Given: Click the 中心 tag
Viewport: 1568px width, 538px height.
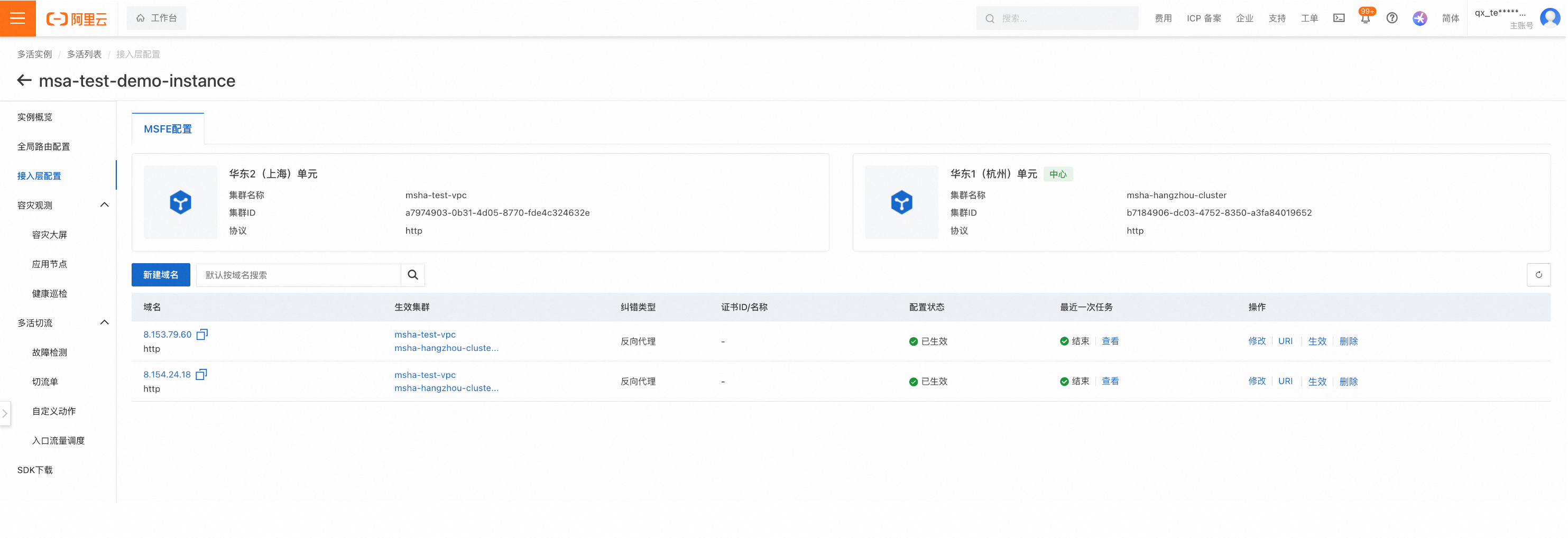Looking at the screenshot, I should tap(1058, 174).
